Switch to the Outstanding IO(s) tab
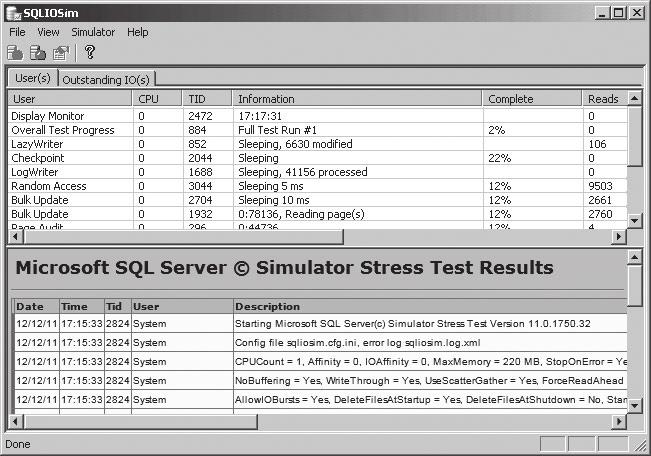The width and height of the screenshot is (651, 456). tap(106, 79)
